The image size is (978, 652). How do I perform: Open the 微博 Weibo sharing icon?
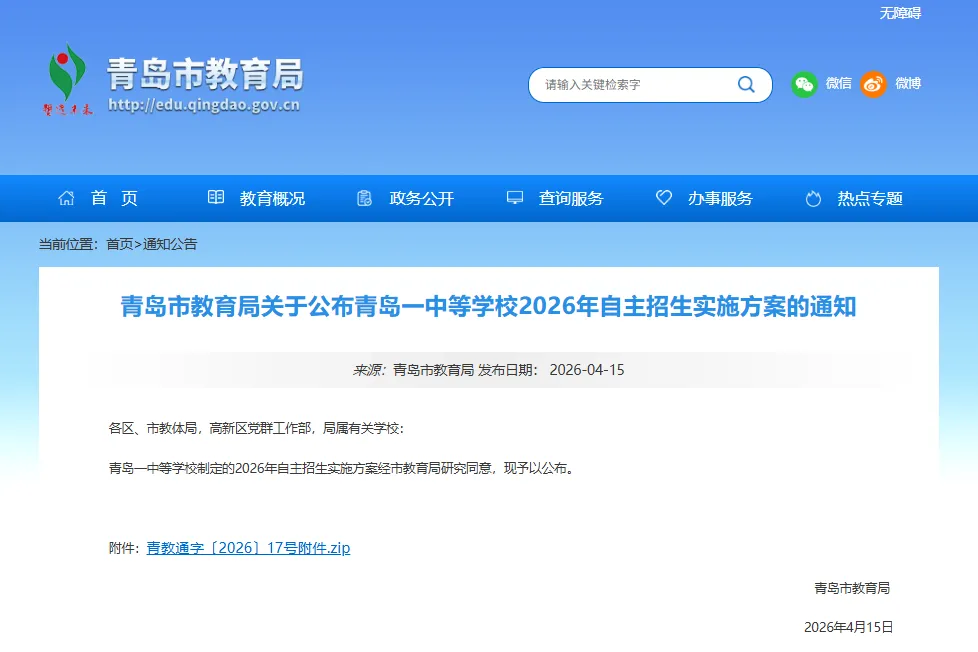tap(873, 85)
